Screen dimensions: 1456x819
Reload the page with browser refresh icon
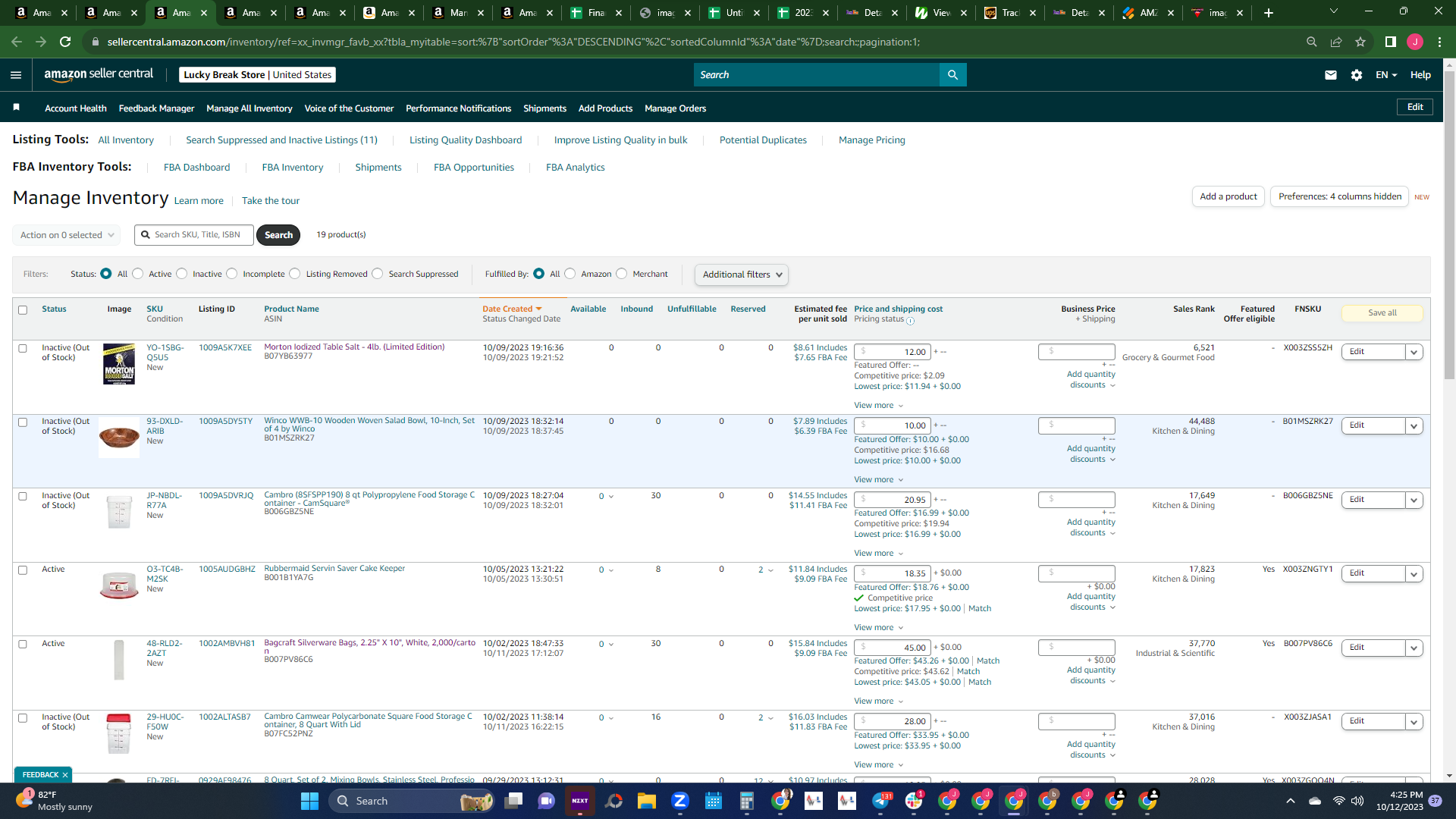click(65, 42)
